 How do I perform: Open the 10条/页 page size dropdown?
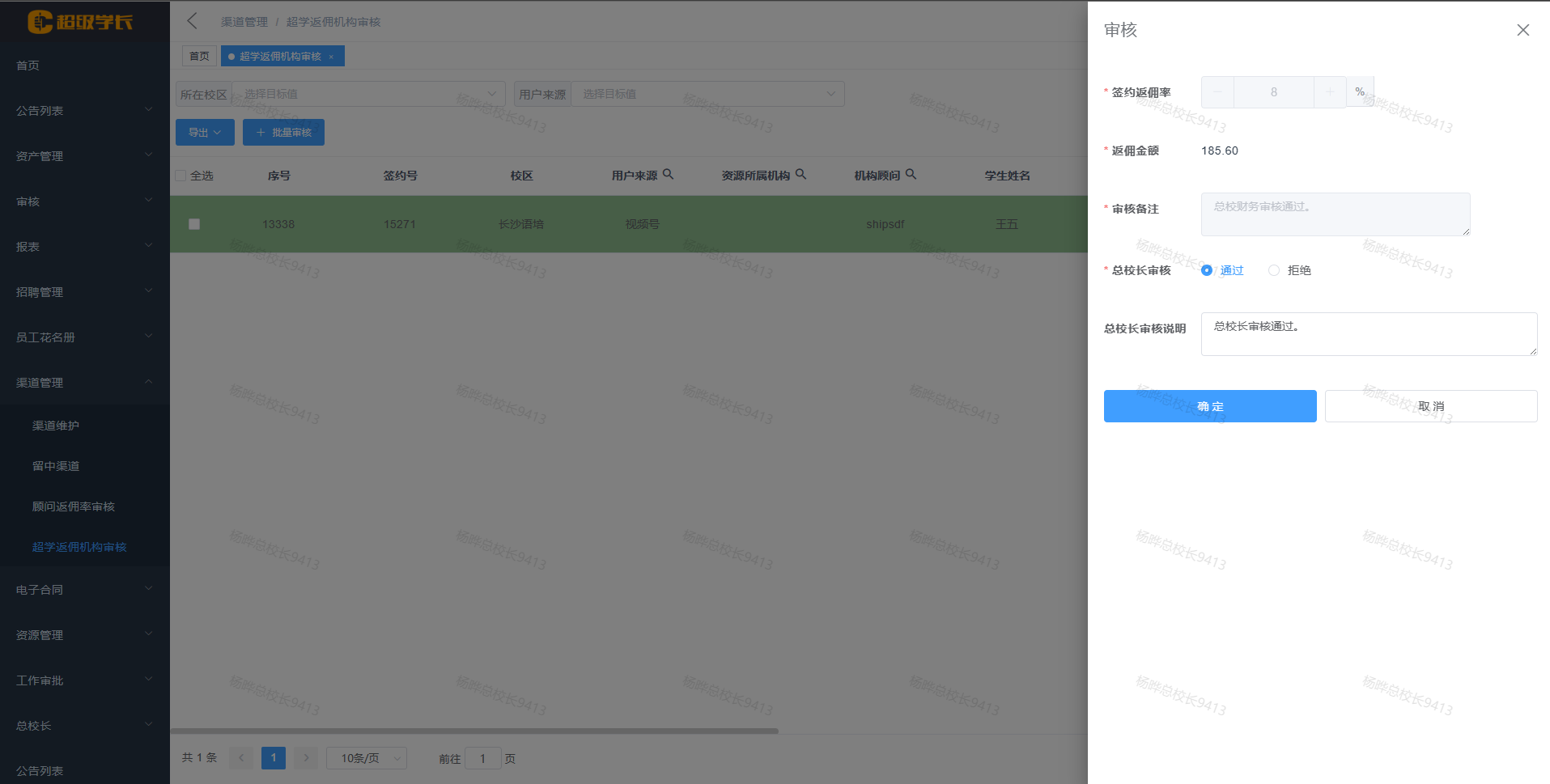click(x=366, y=758)
